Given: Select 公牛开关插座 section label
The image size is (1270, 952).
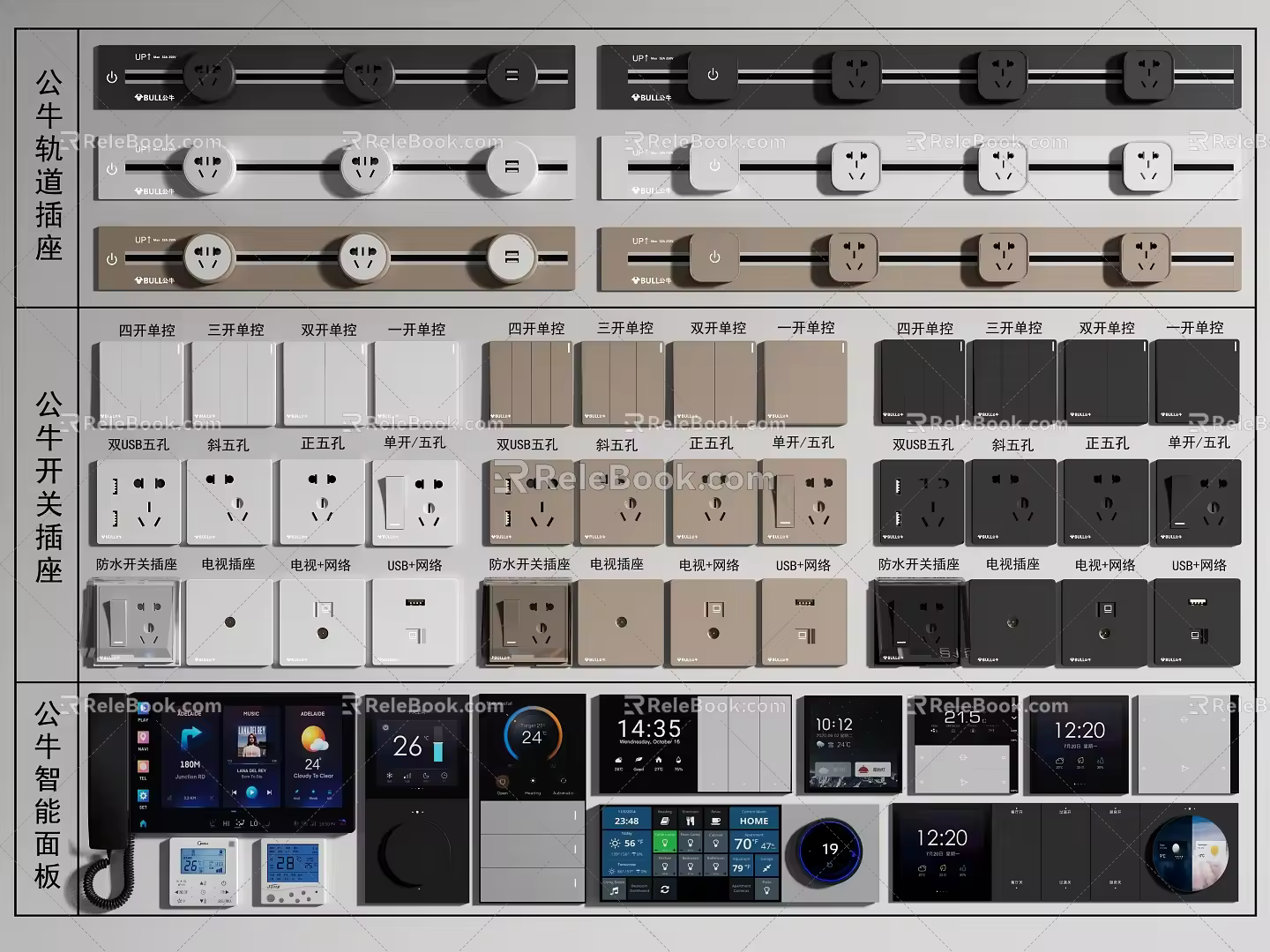Looking at the screenshot, I should 49,487.
